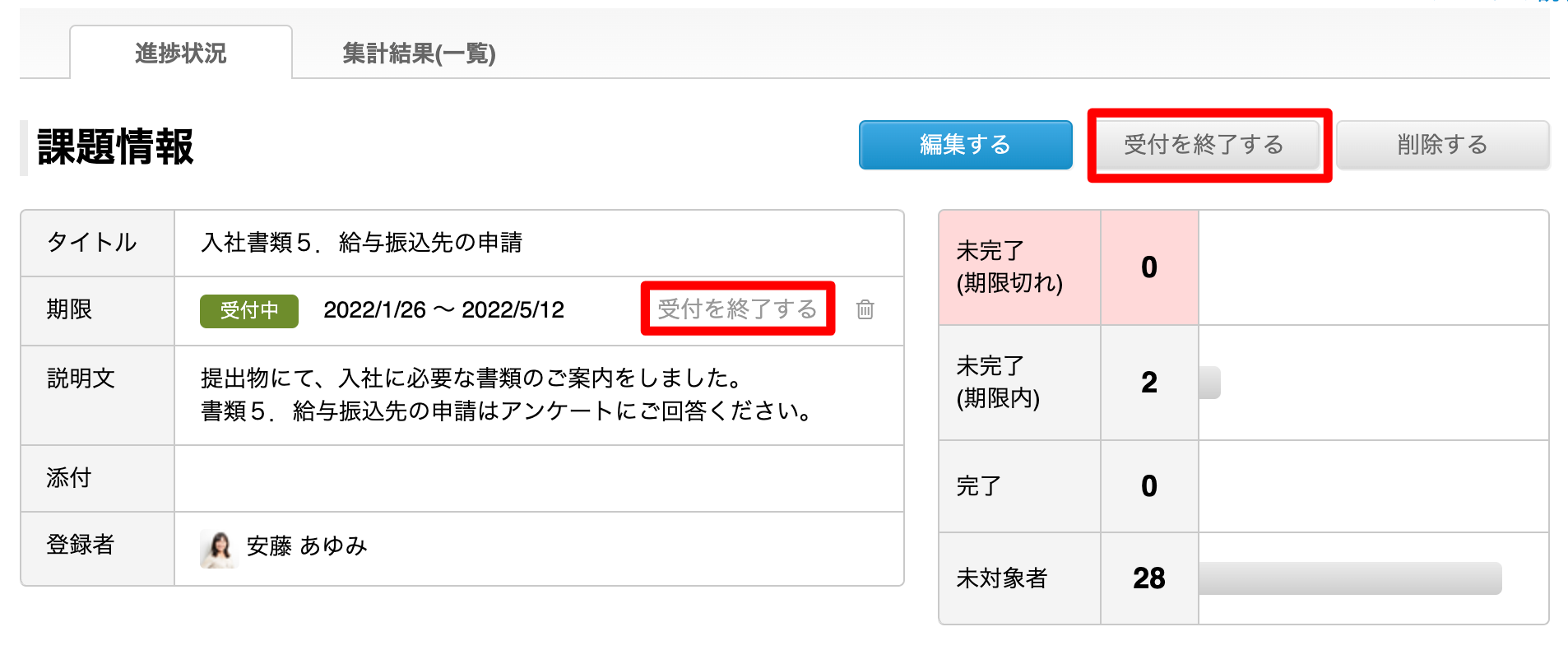
Task: Click 安藤 あゆみ's avatar photo
Action: tap(218, 548)
